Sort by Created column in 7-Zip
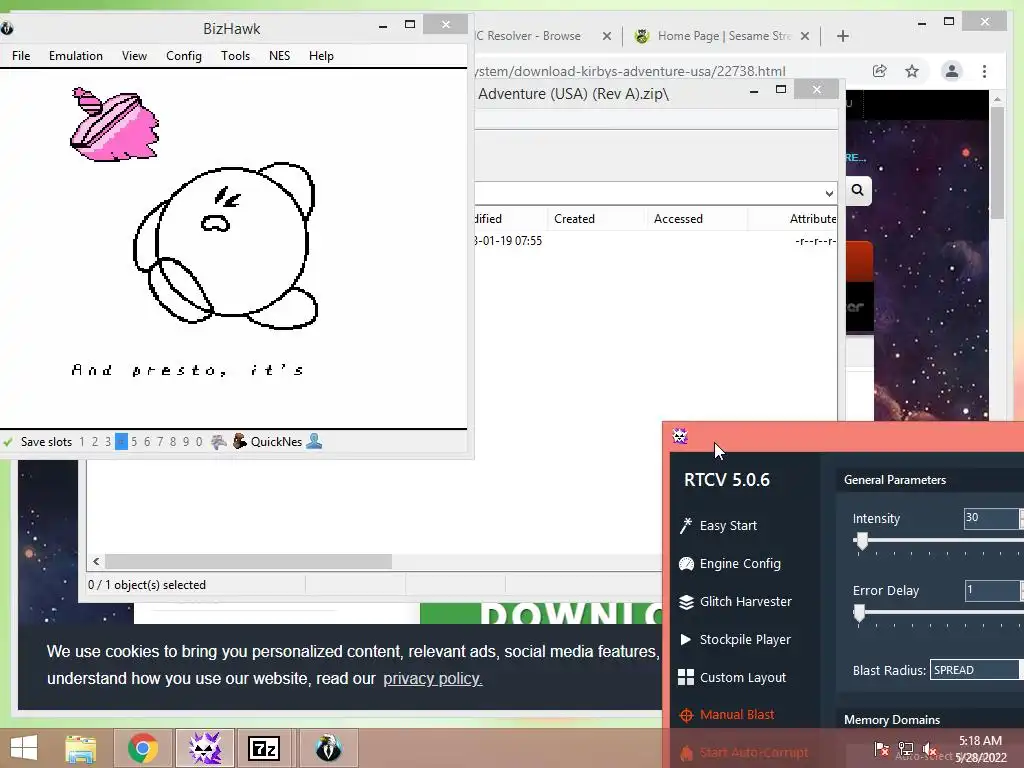Image resolution: width=1024 pixels, height=768 pixels. [574, 219]
